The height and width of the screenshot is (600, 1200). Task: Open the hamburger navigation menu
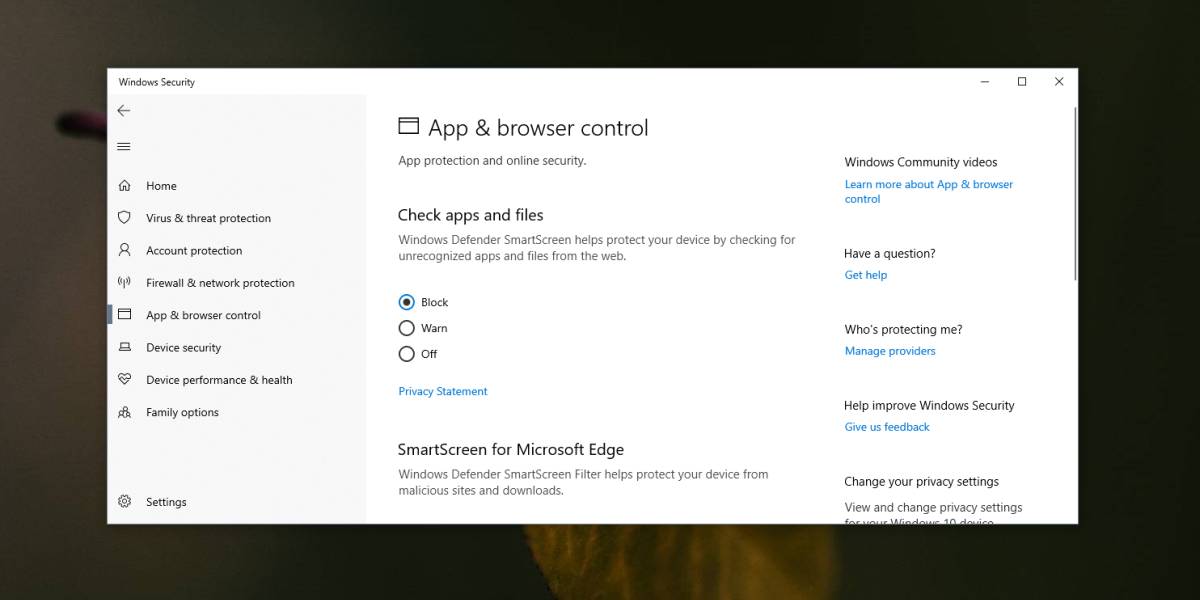(124, 146)
